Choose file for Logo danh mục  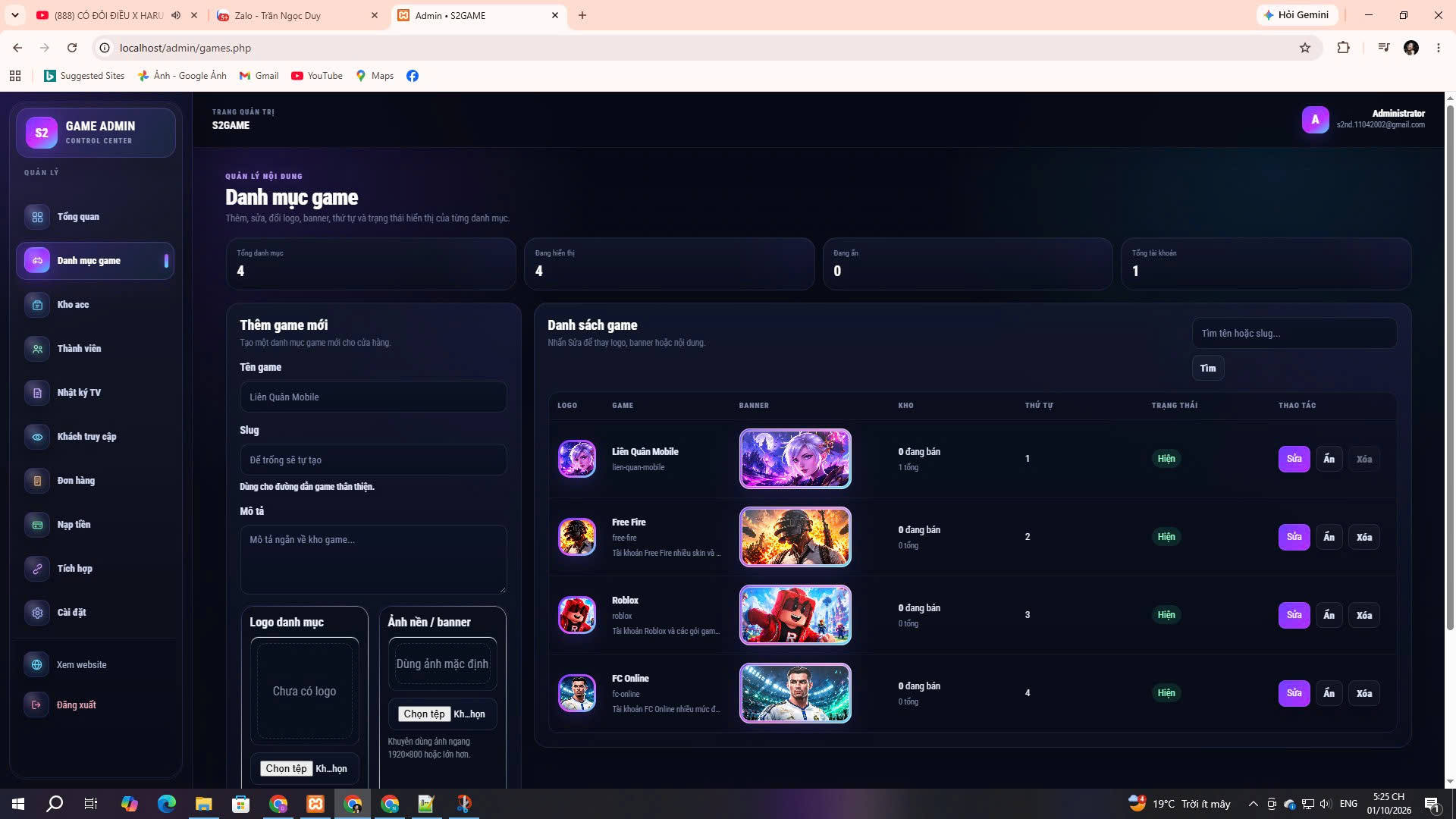point(287,768)
